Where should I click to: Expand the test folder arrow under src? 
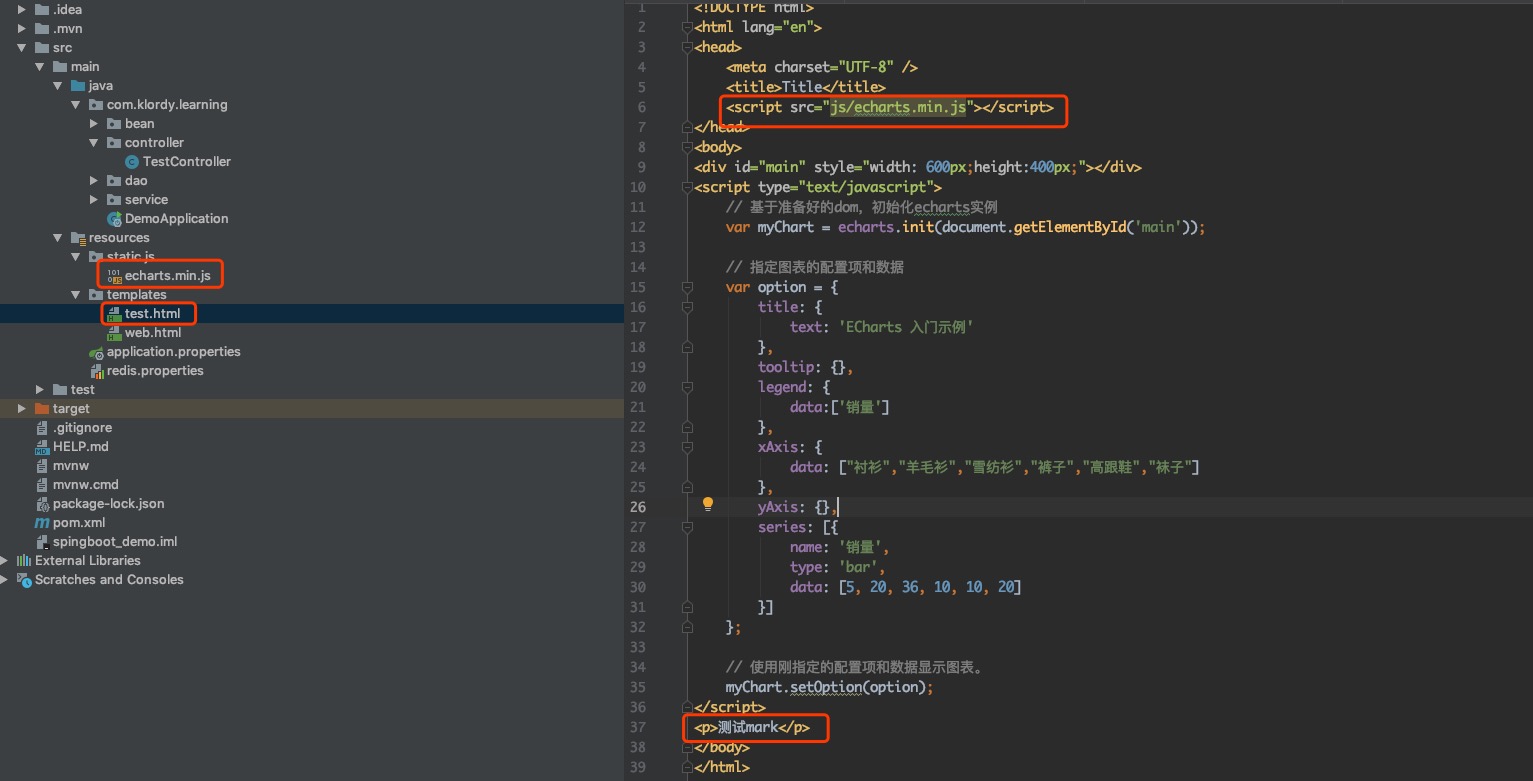(x=40, y=390)
